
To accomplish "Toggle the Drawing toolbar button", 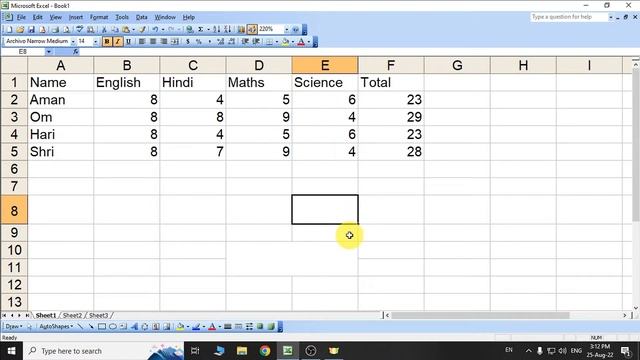I will pyautogui.click(x=252, y=29).
